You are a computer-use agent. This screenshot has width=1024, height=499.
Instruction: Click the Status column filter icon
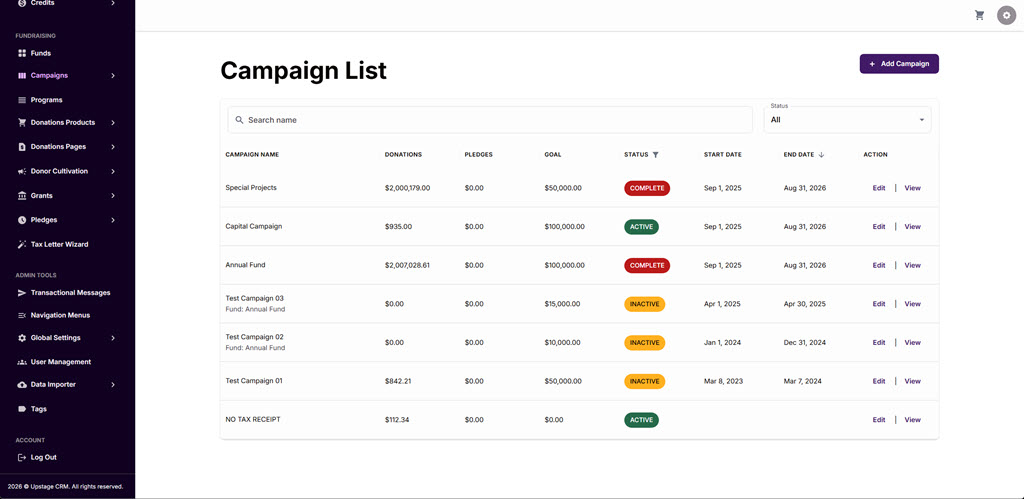(656, 155)
